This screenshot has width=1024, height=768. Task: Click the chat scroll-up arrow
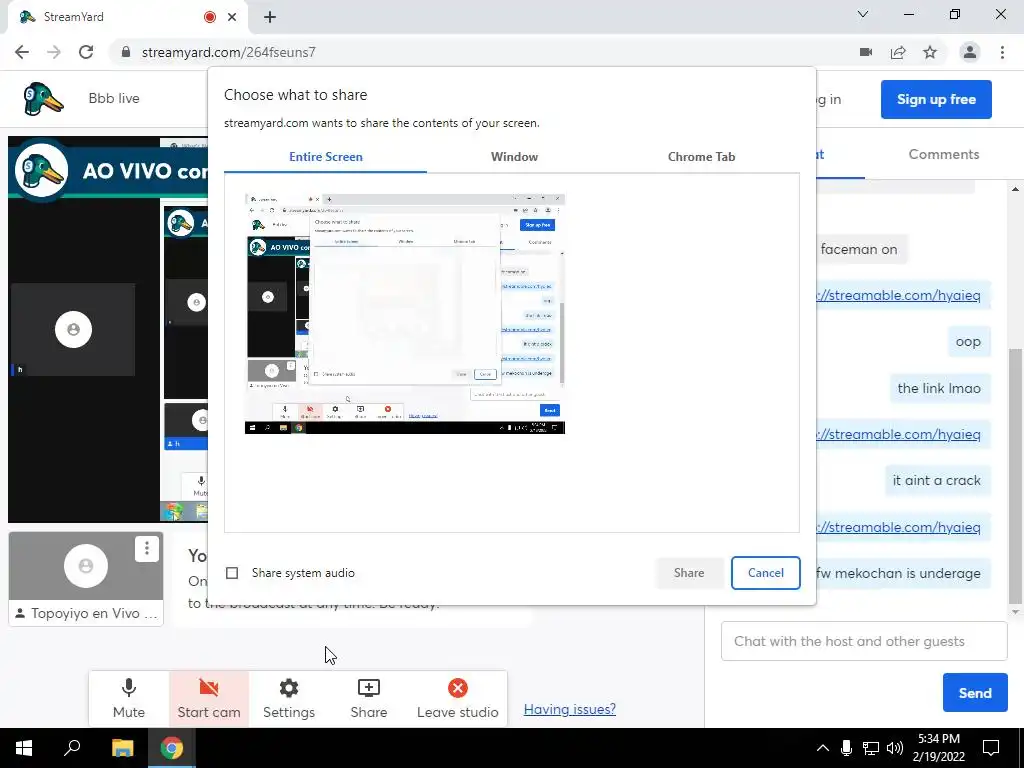[x=1015, y=189]
